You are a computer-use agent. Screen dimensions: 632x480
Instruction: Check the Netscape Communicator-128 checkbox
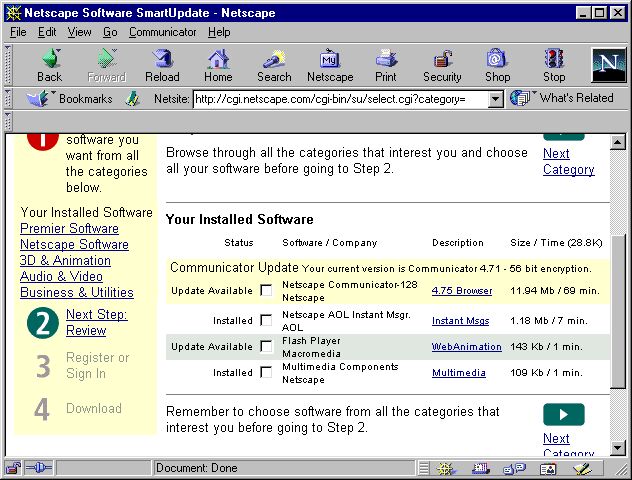point(266,290)
